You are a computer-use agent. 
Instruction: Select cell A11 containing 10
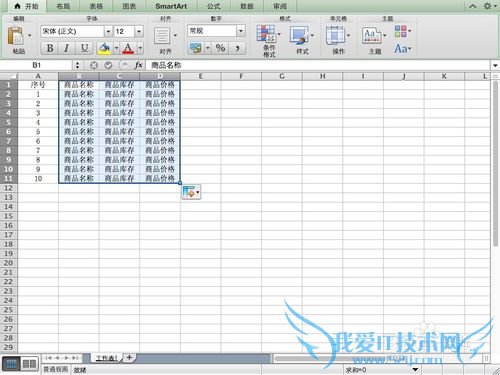pos(38,179)
